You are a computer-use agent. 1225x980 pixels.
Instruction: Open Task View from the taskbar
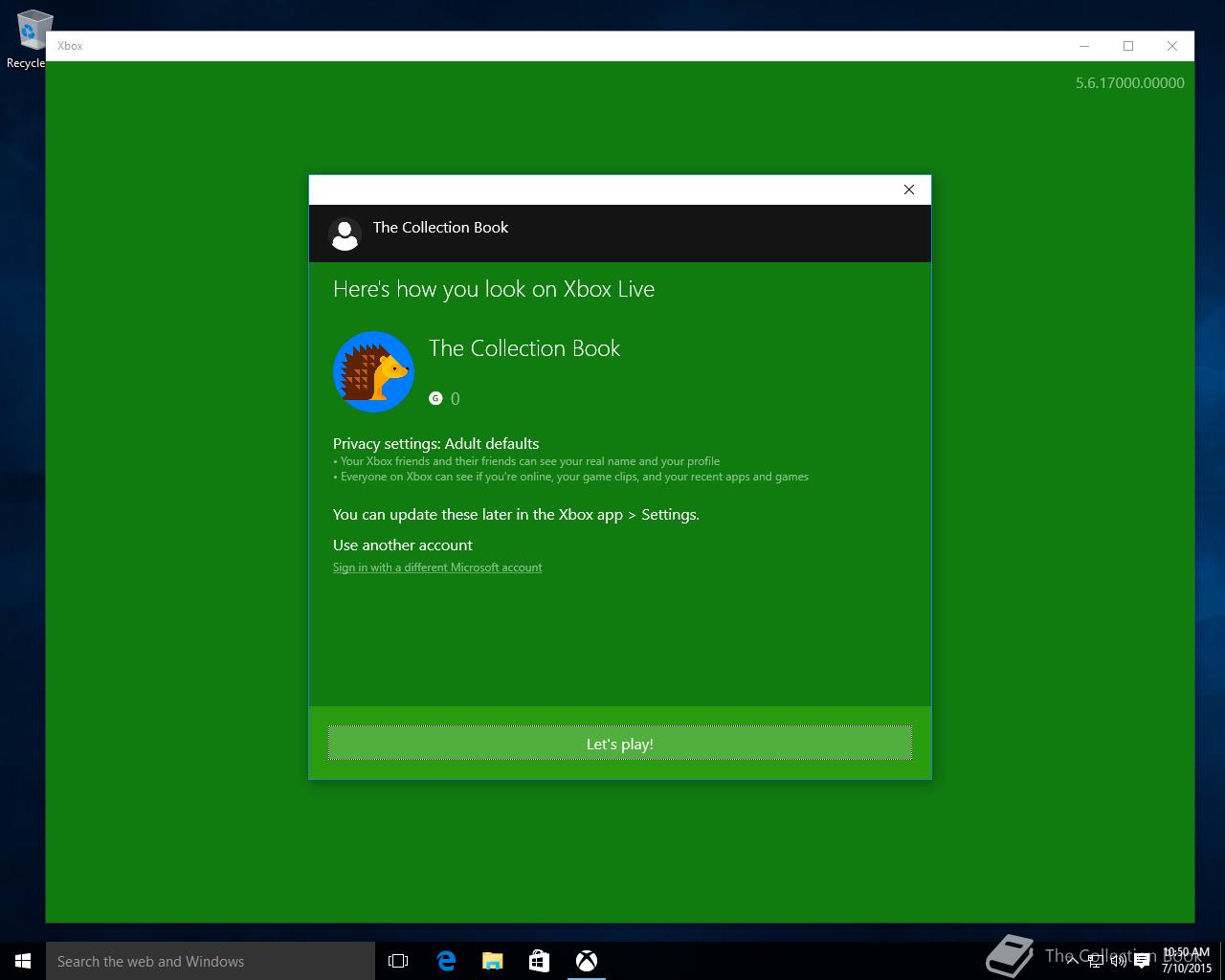click(x=398, y=961)
